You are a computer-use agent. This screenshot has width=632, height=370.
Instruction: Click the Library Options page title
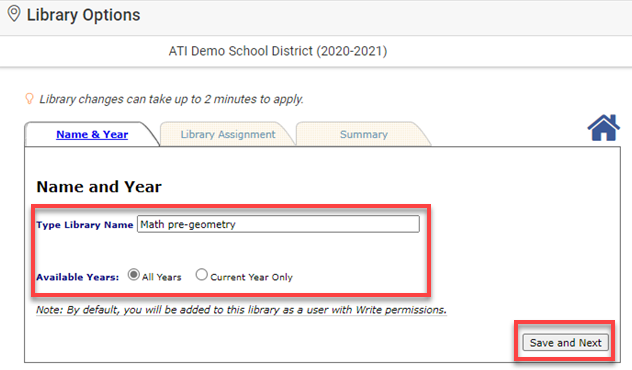point(83,15)
